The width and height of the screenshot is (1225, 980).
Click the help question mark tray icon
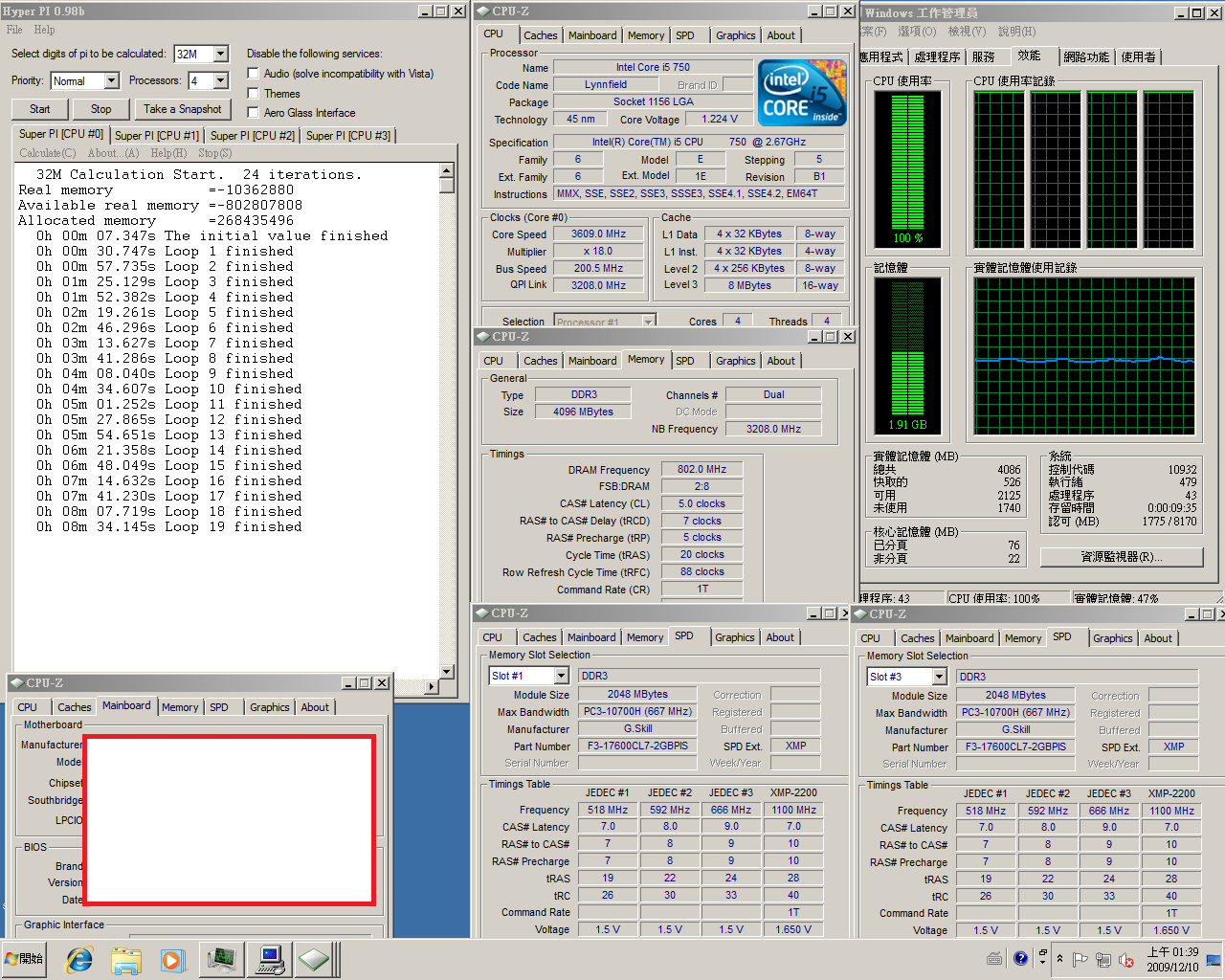click(1020, 958)
